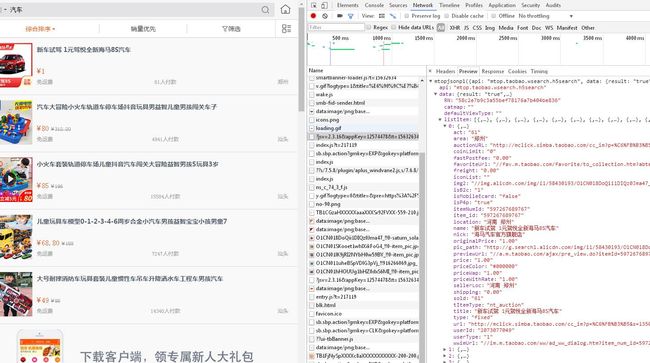This screenshot has width=650, height=363.
Task: Click the 1000 ms timeline overview marker
Action: (x=381, y=38)
